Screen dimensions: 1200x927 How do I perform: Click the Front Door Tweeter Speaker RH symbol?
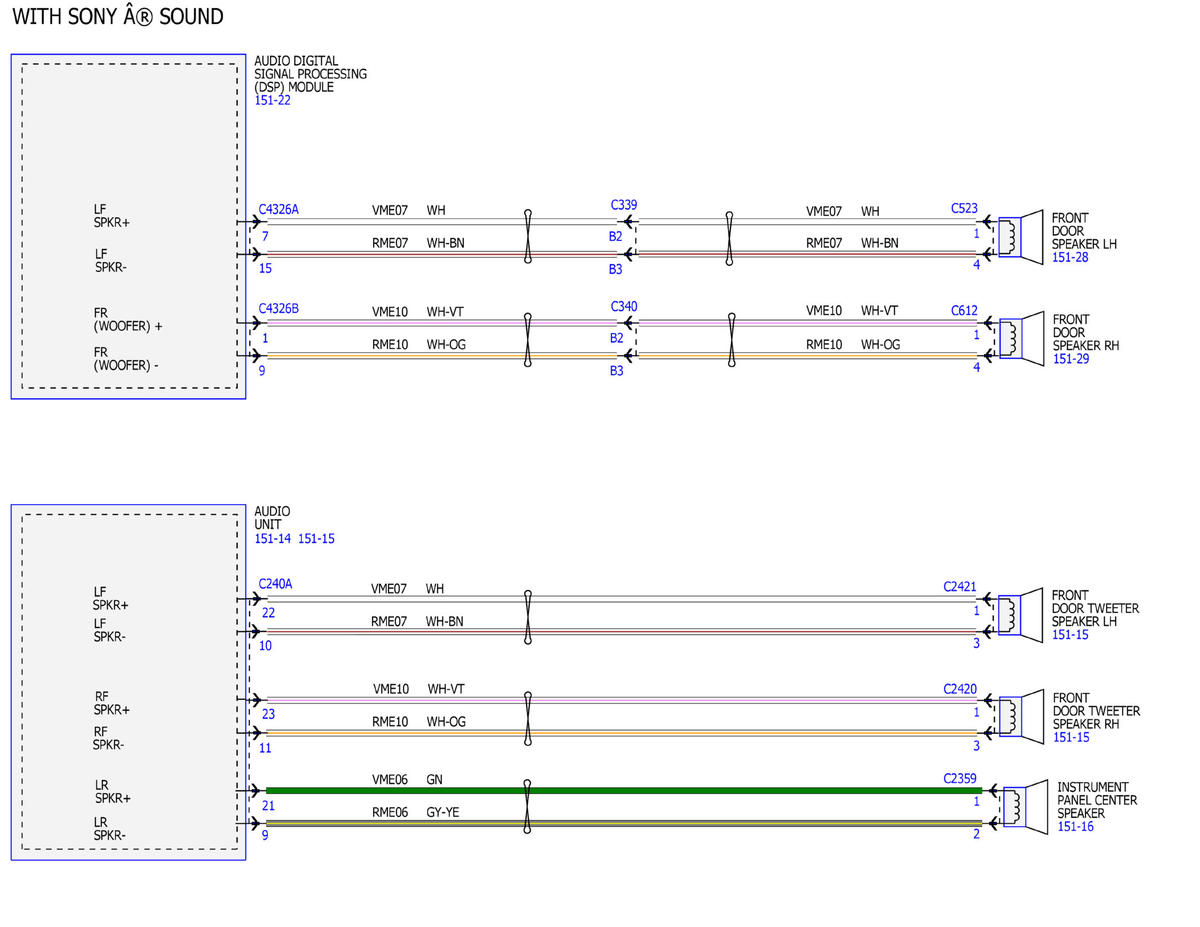coord(1021,716)
